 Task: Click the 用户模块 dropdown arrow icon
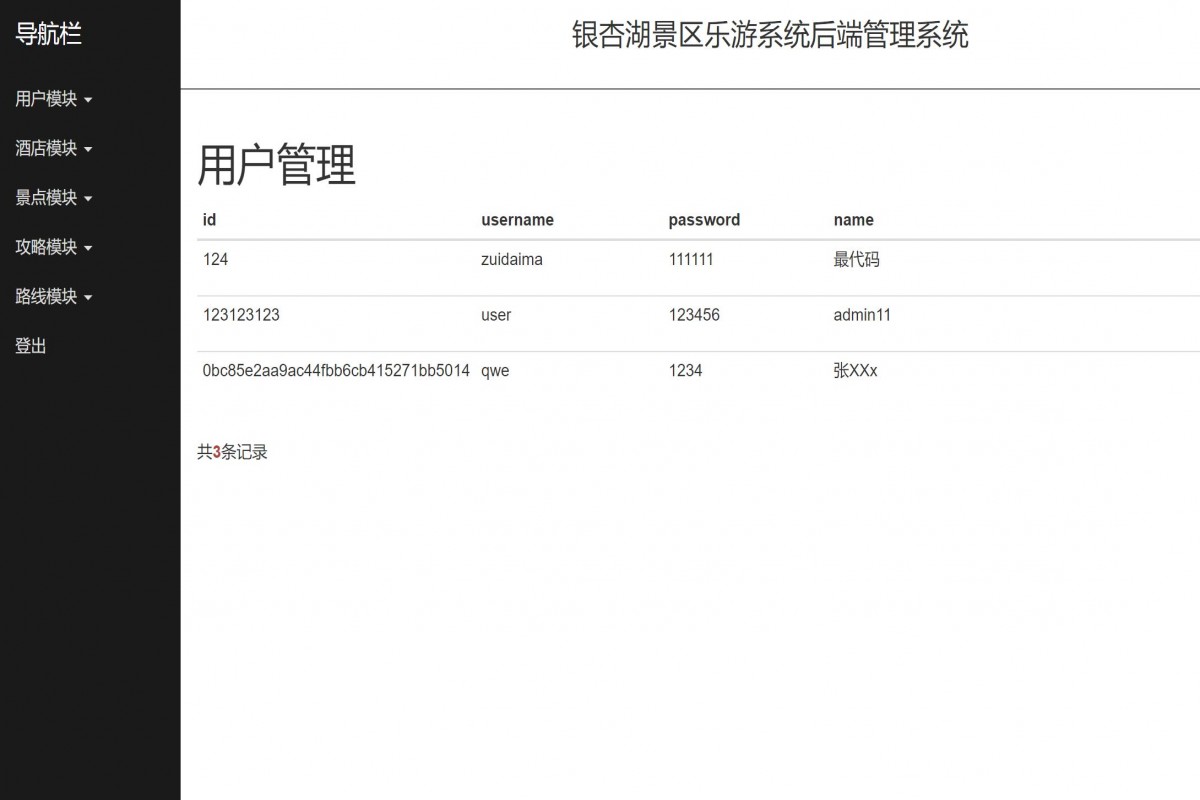[88, 101]
